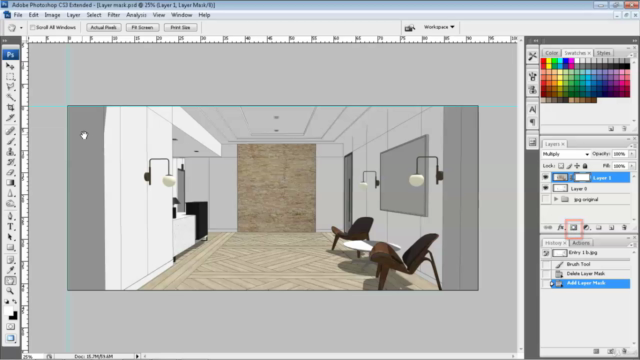Hide Layer 0 with its eye icon
The width and height of the screenshot is (640, 360).
click(546, 188)
